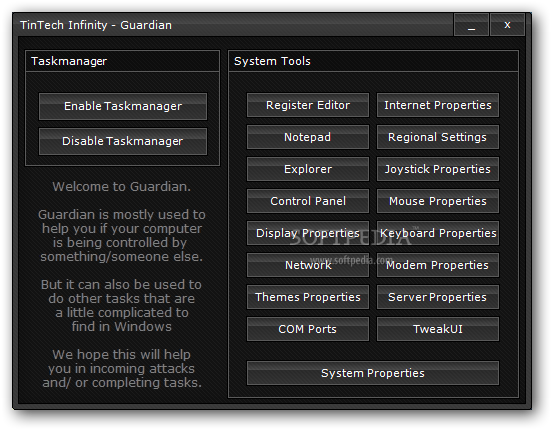Click the Enable Taskmanager button
552x430 pixels.
[x=123, y=106]
